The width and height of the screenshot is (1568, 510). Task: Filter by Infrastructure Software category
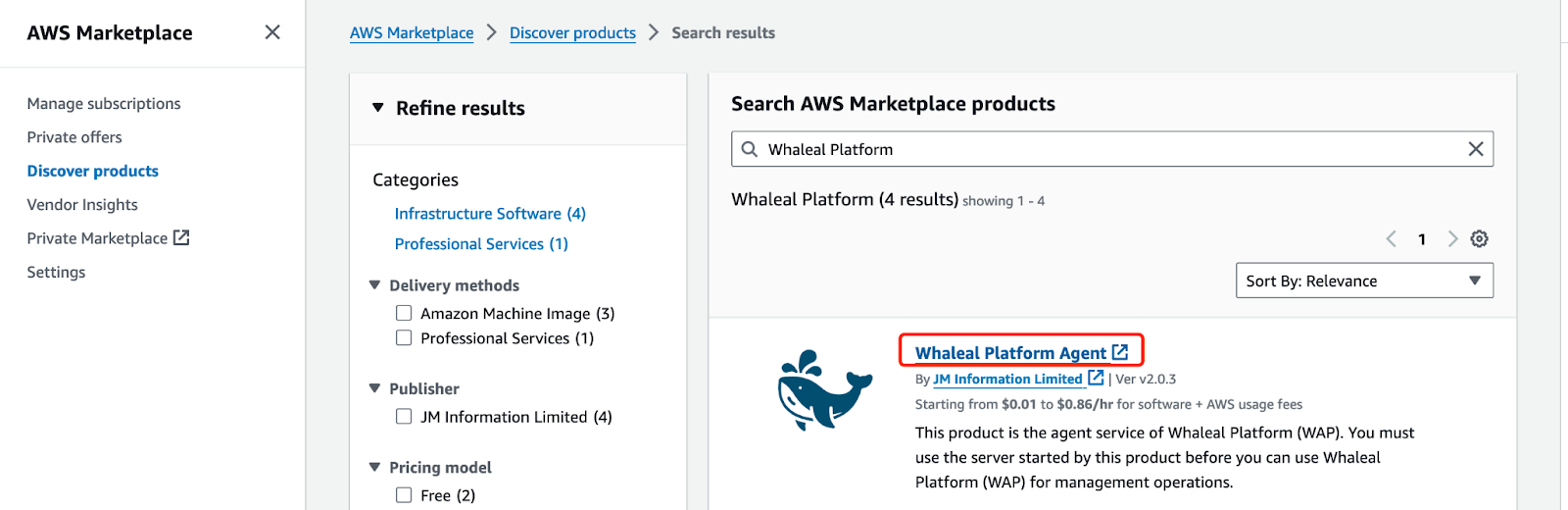(x=489, y=213)
